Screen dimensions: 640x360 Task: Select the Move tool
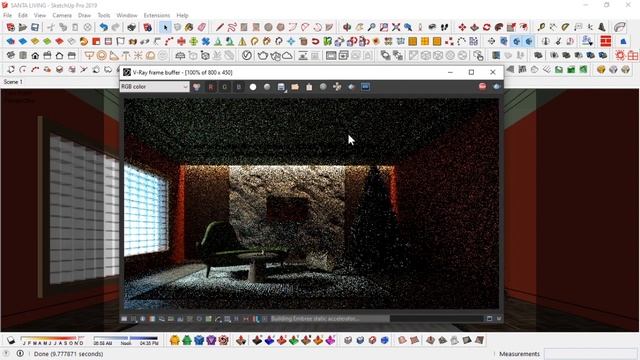462,27
